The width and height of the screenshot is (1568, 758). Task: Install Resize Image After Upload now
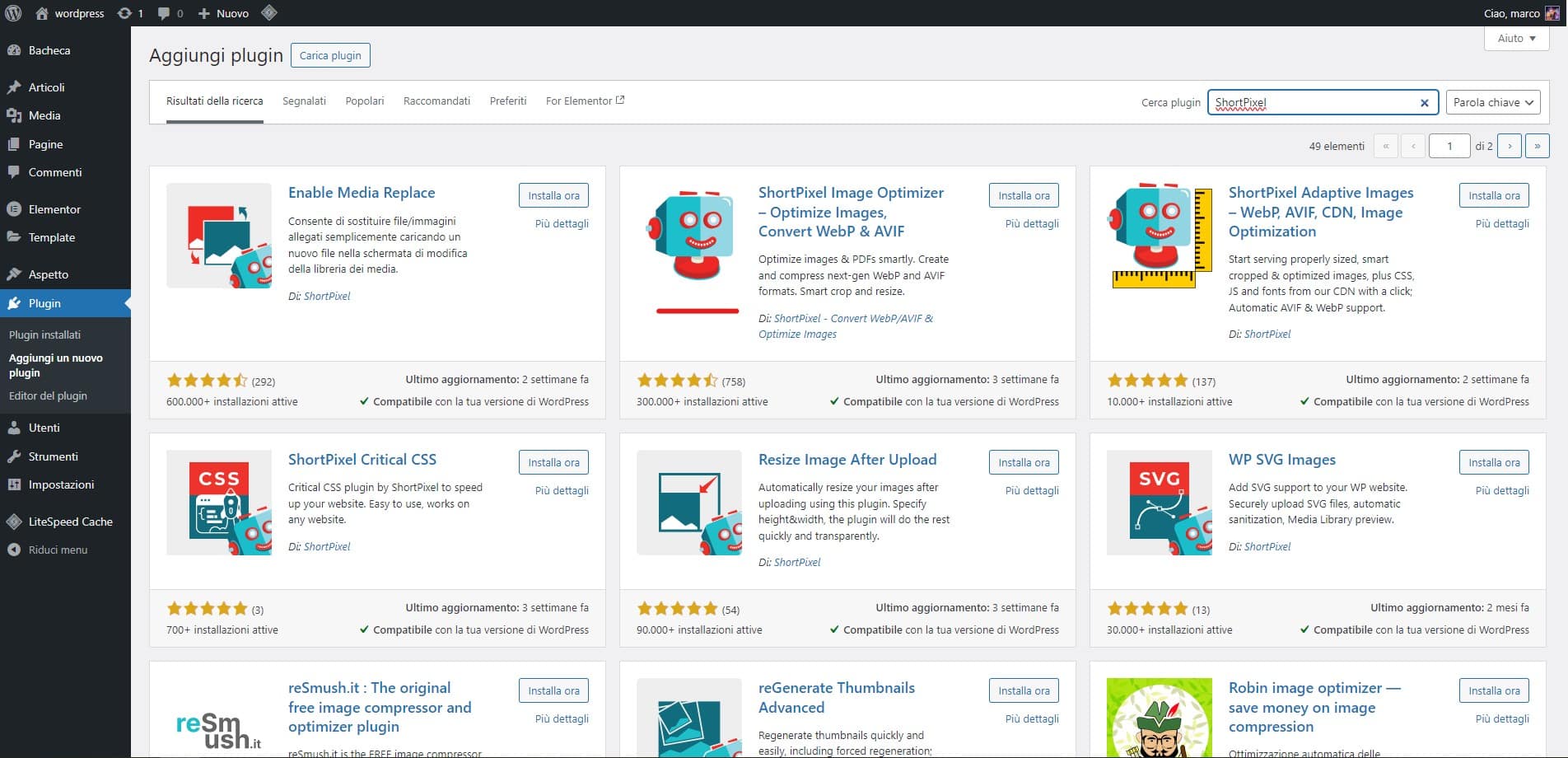(x=1024, y=462)
